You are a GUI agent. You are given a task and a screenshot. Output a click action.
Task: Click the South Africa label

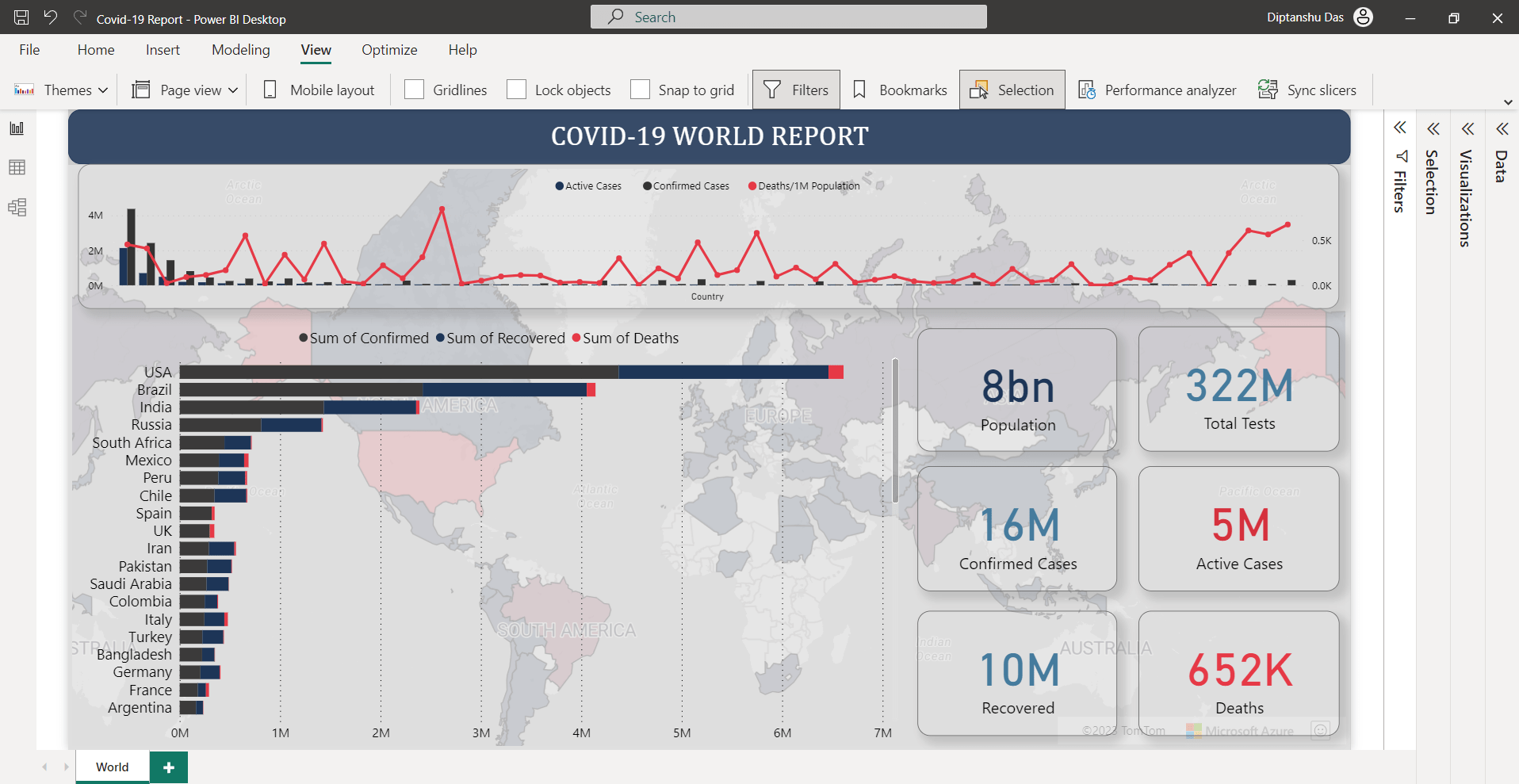(x=132, y=443)
